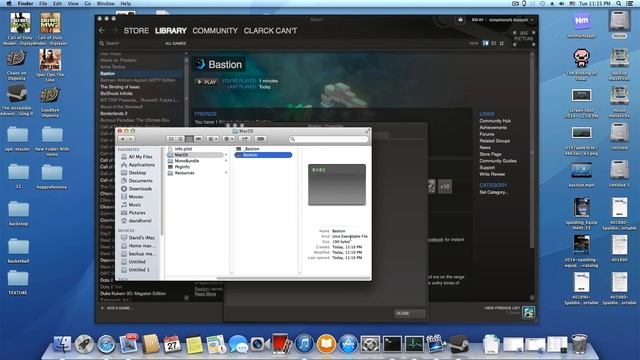Switch to Steam COMMUNITY tab
The height and width of the screenshot is (360, 640).
point(215,31)
